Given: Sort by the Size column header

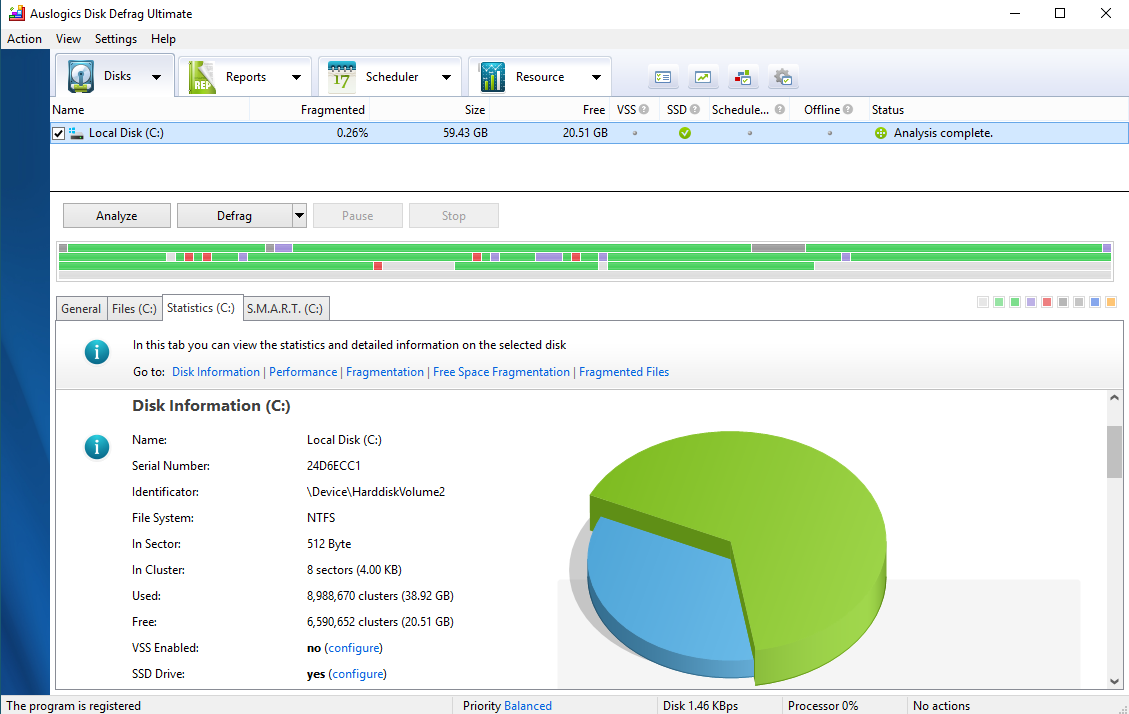Looking at the screenshot, I should 429,109.
